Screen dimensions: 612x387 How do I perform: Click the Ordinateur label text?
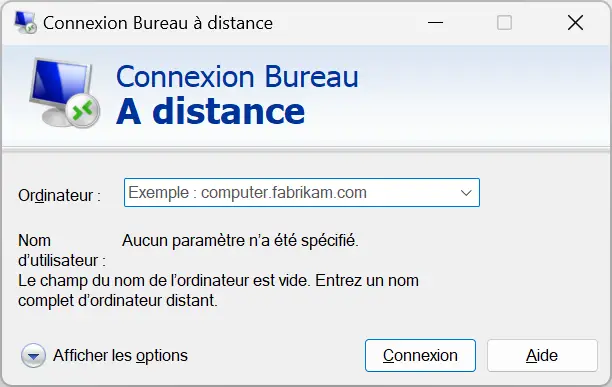point(59,195)
